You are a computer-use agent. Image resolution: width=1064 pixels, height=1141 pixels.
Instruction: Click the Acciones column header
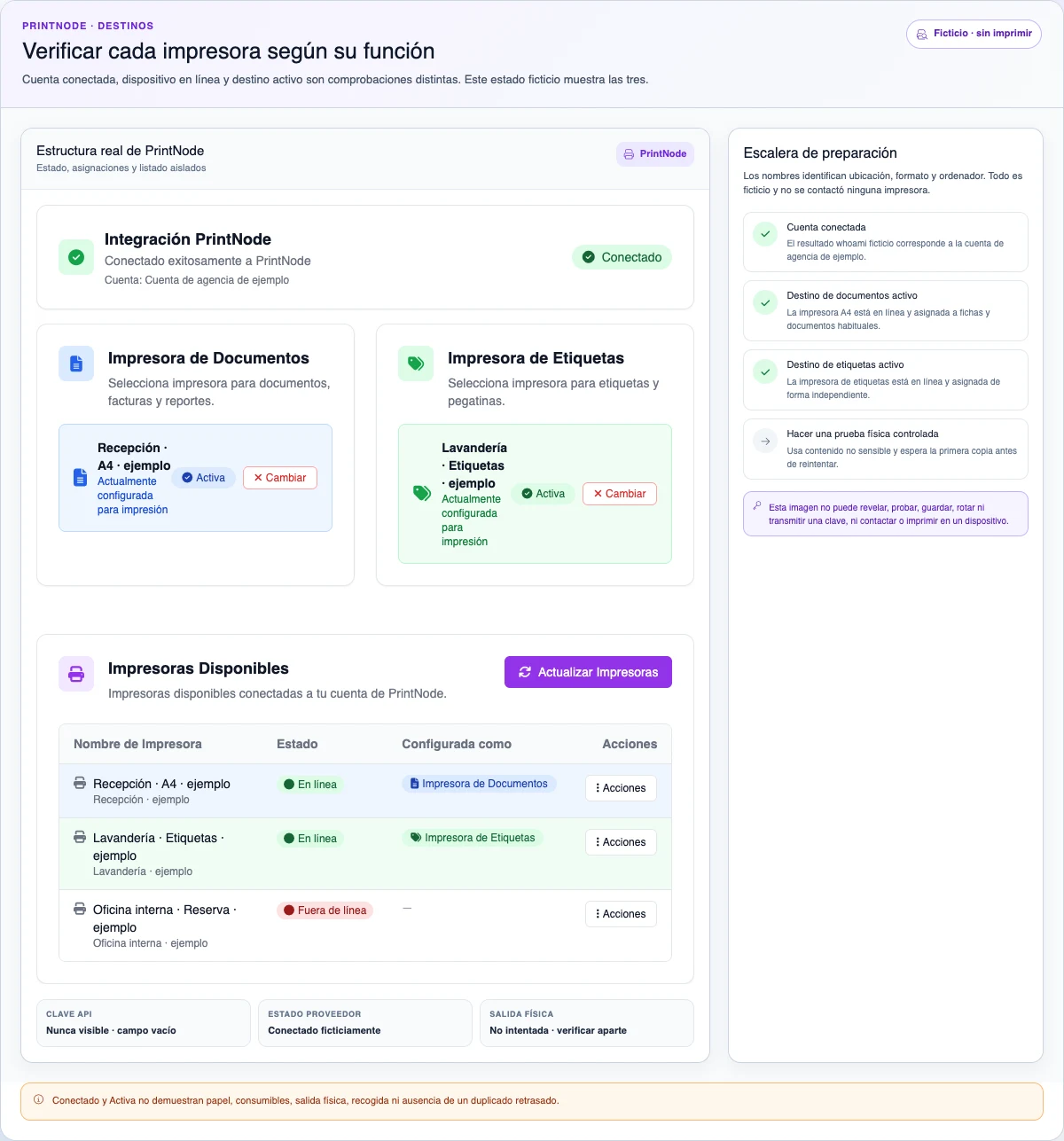(630, 745)
